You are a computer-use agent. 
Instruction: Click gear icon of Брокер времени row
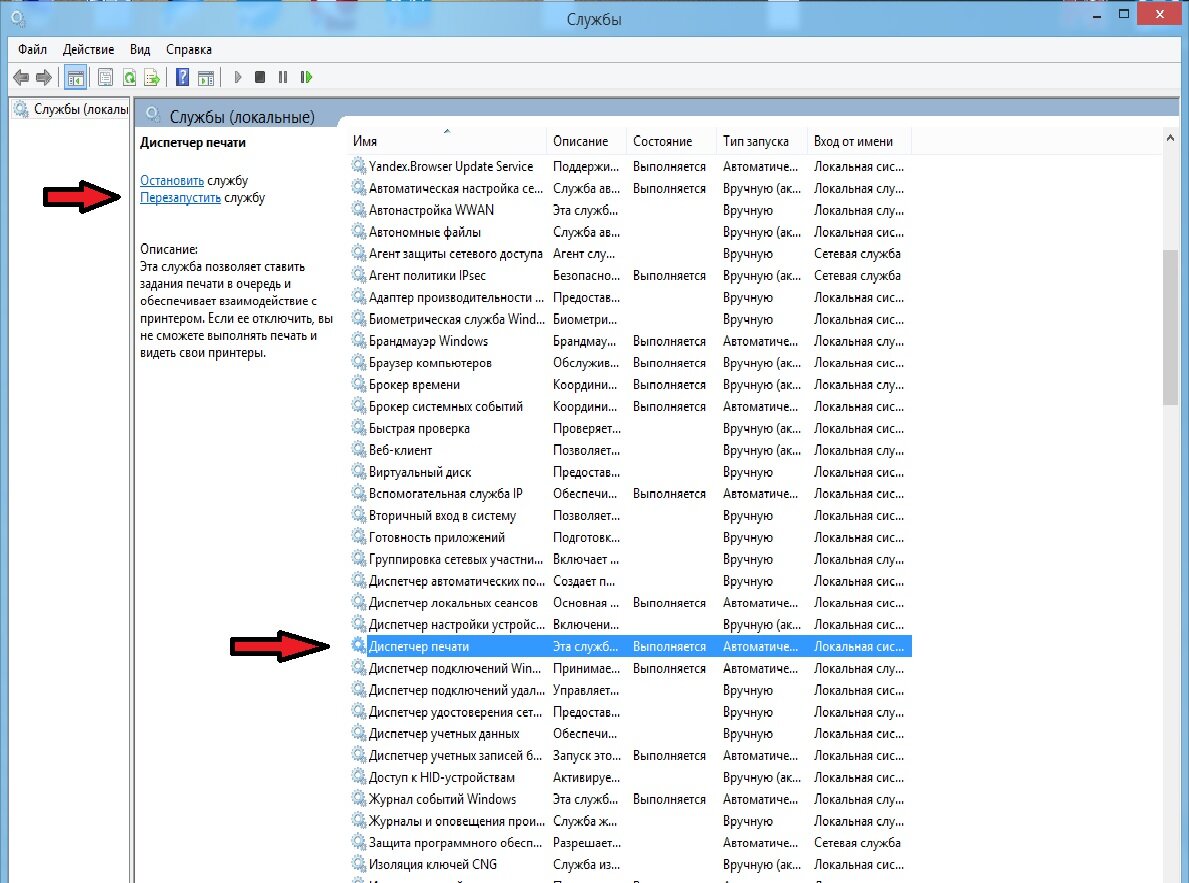359,385
